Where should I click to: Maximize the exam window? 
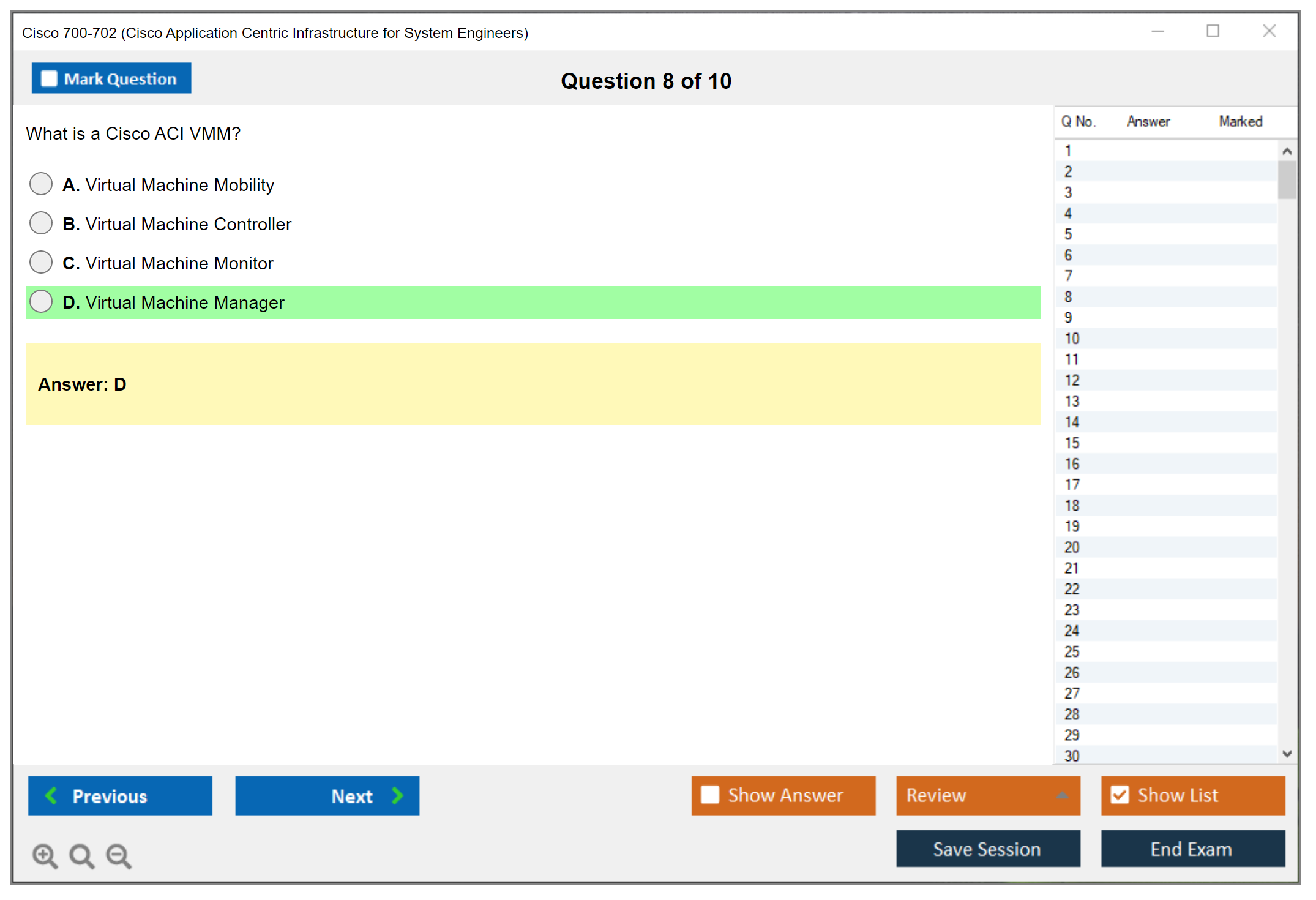(1213, 31)
